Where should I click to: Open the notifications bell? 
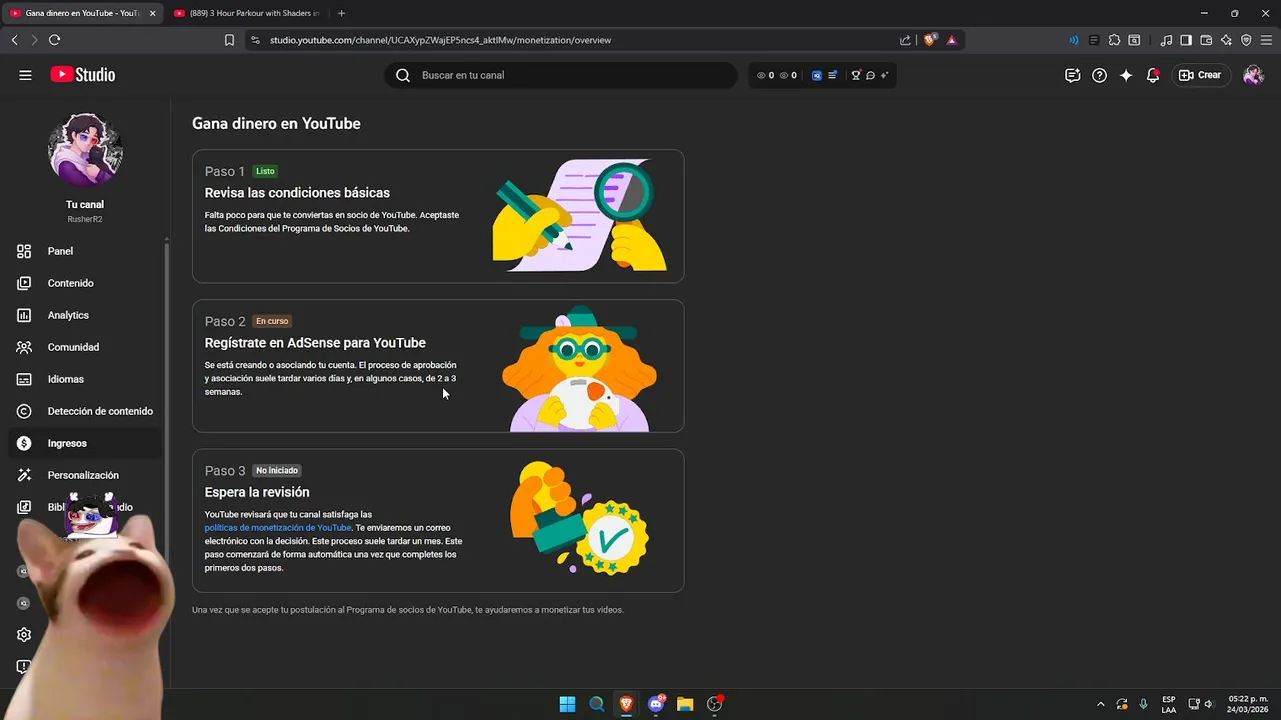(x=1153, y=75)
